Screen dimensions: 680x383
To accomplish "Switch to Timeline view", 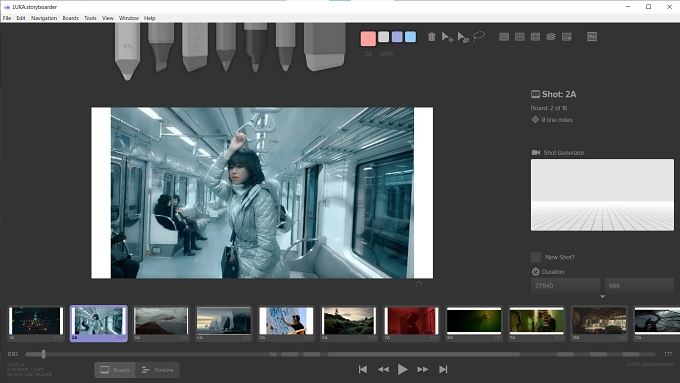I will 157,370.
